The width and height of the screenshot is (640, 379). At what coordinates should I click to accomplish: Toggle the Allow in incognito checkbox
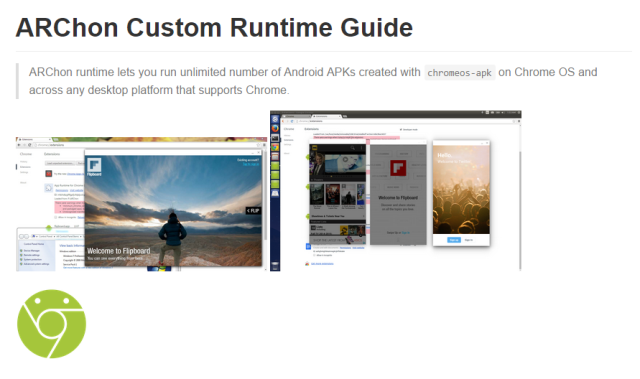[x=56, y=217]
